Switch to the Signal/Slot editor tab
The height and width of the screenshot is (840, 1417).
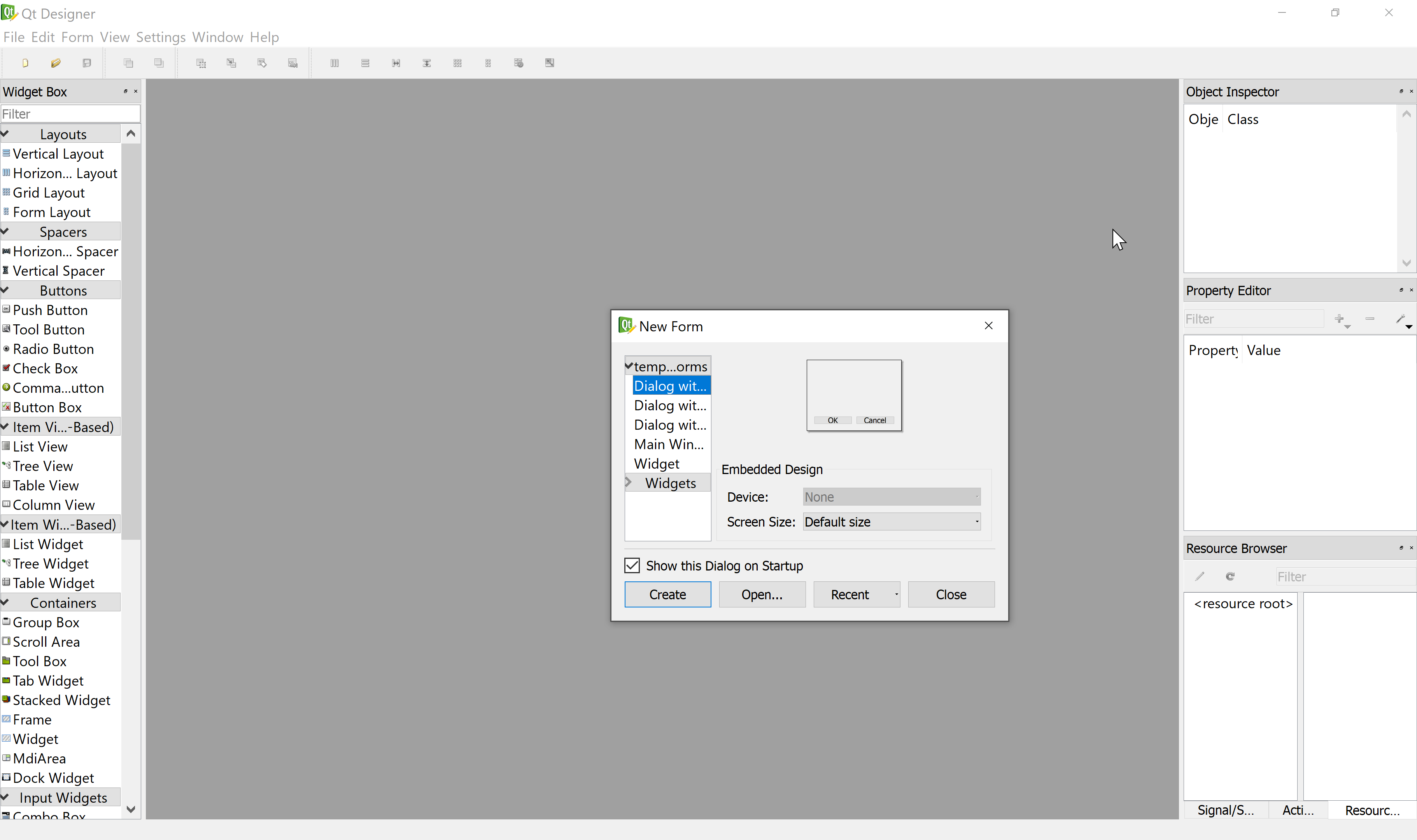point(1225,810)
